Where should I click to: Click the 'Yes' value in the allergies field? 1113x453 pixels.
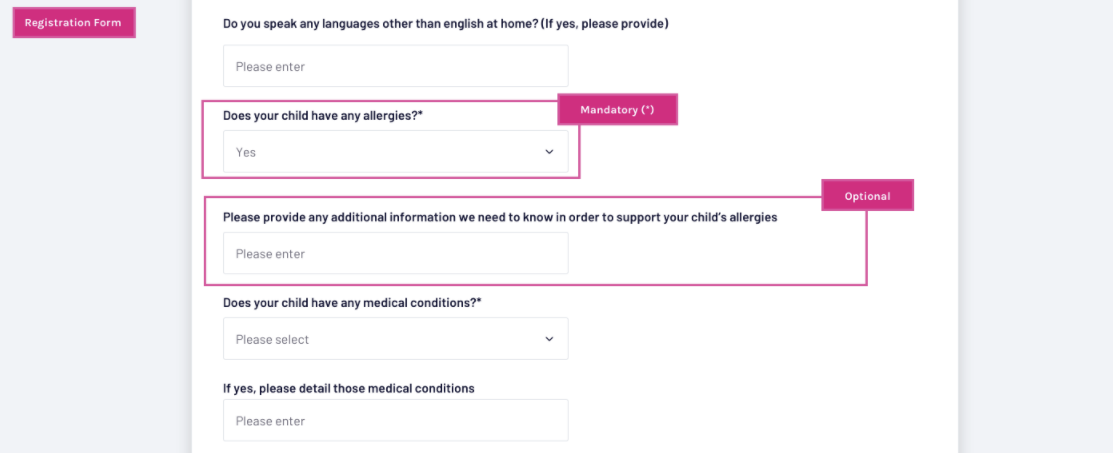[246, 153]
